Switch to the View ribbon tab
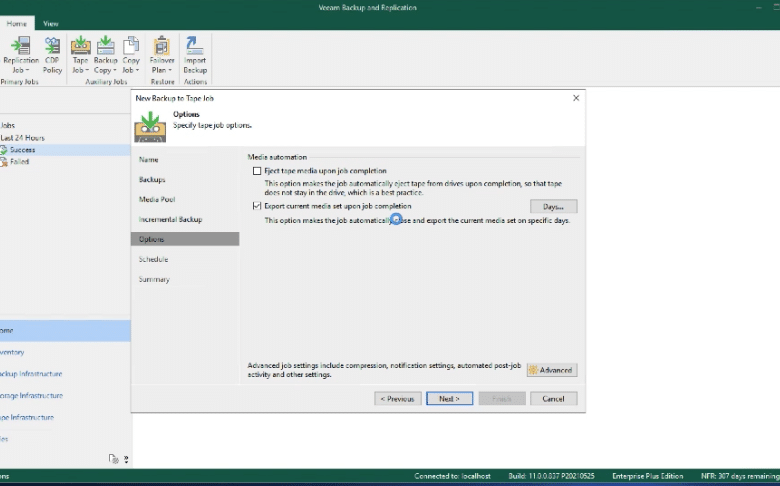780x486 pixels. pyautogui.click(x=50, y=23)
